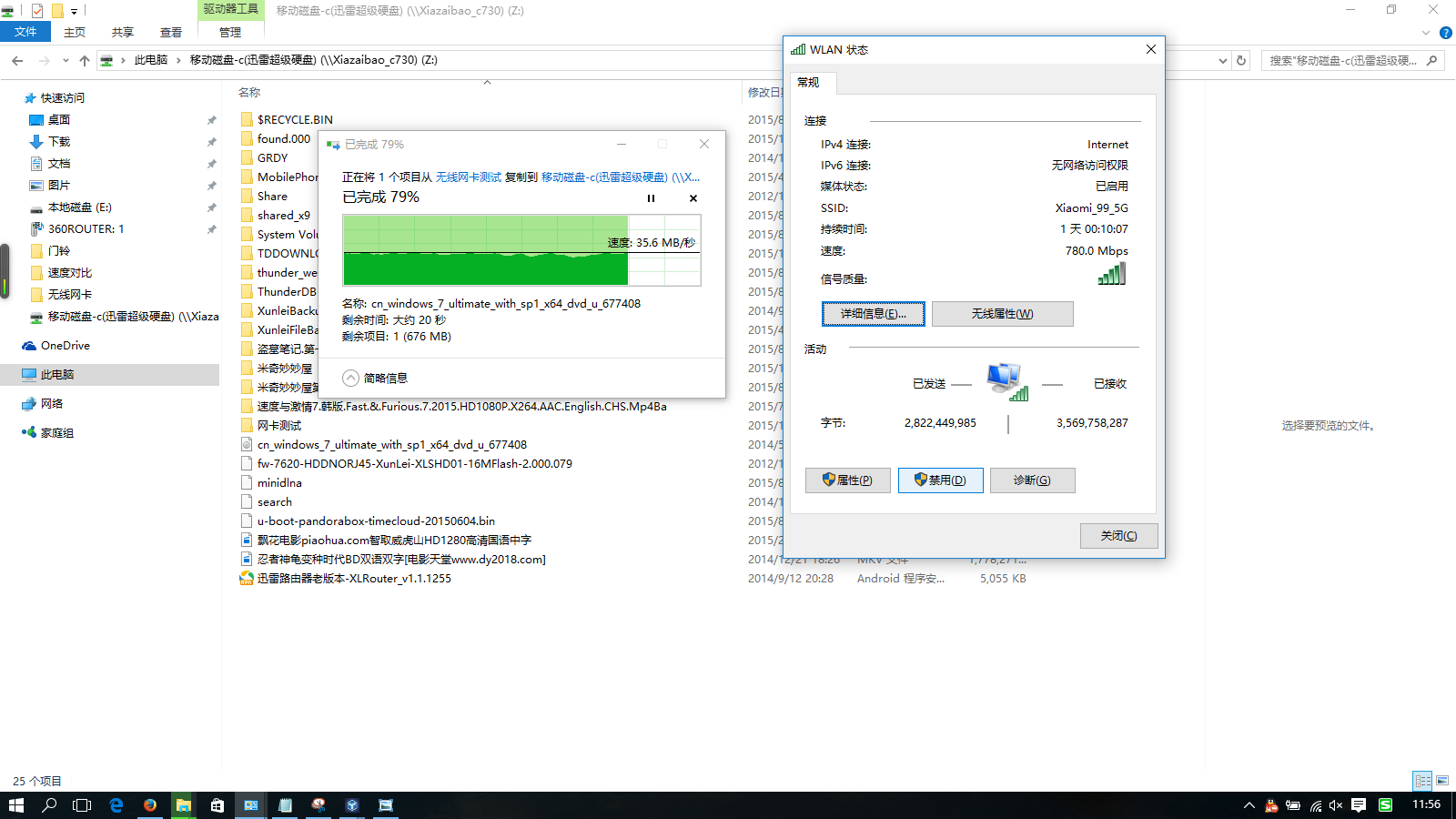Switch to the 查看 ribbon tab
The width and height of the screenshot is (1456, 819).
(171, 32)
